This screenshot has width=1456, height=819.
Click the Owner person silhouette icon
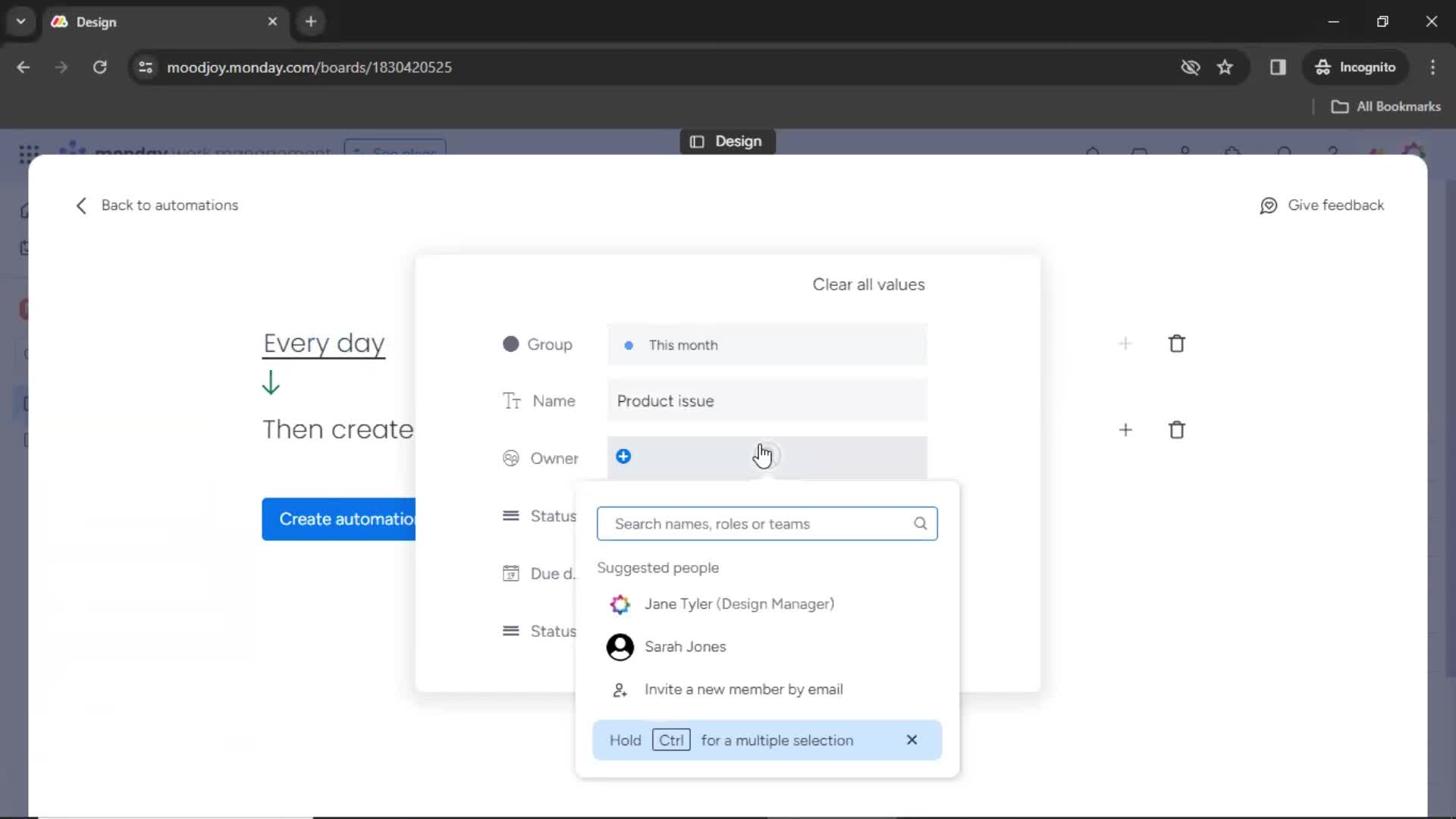[x=511, y=457]
